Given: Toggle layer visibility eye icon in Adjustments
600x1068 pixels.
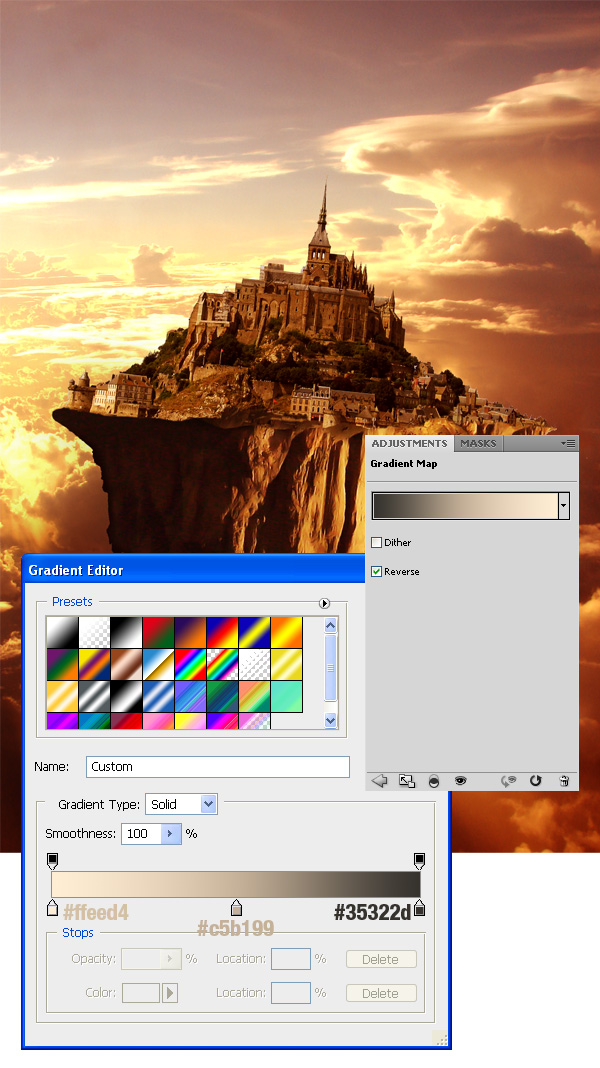Looking at the screenshot, I should click(x=460, y=781).
